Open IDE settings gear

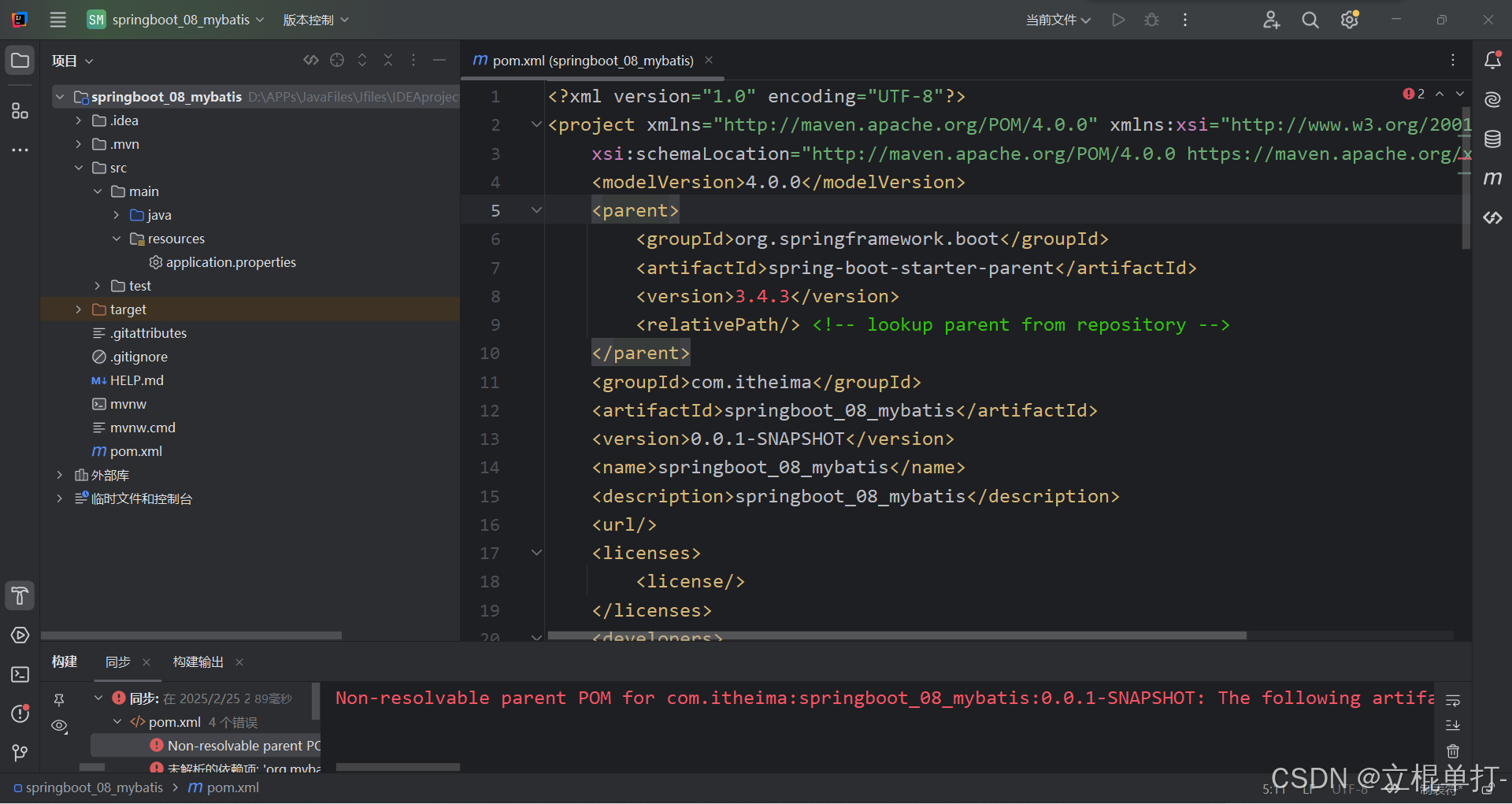click(1350, 20)
